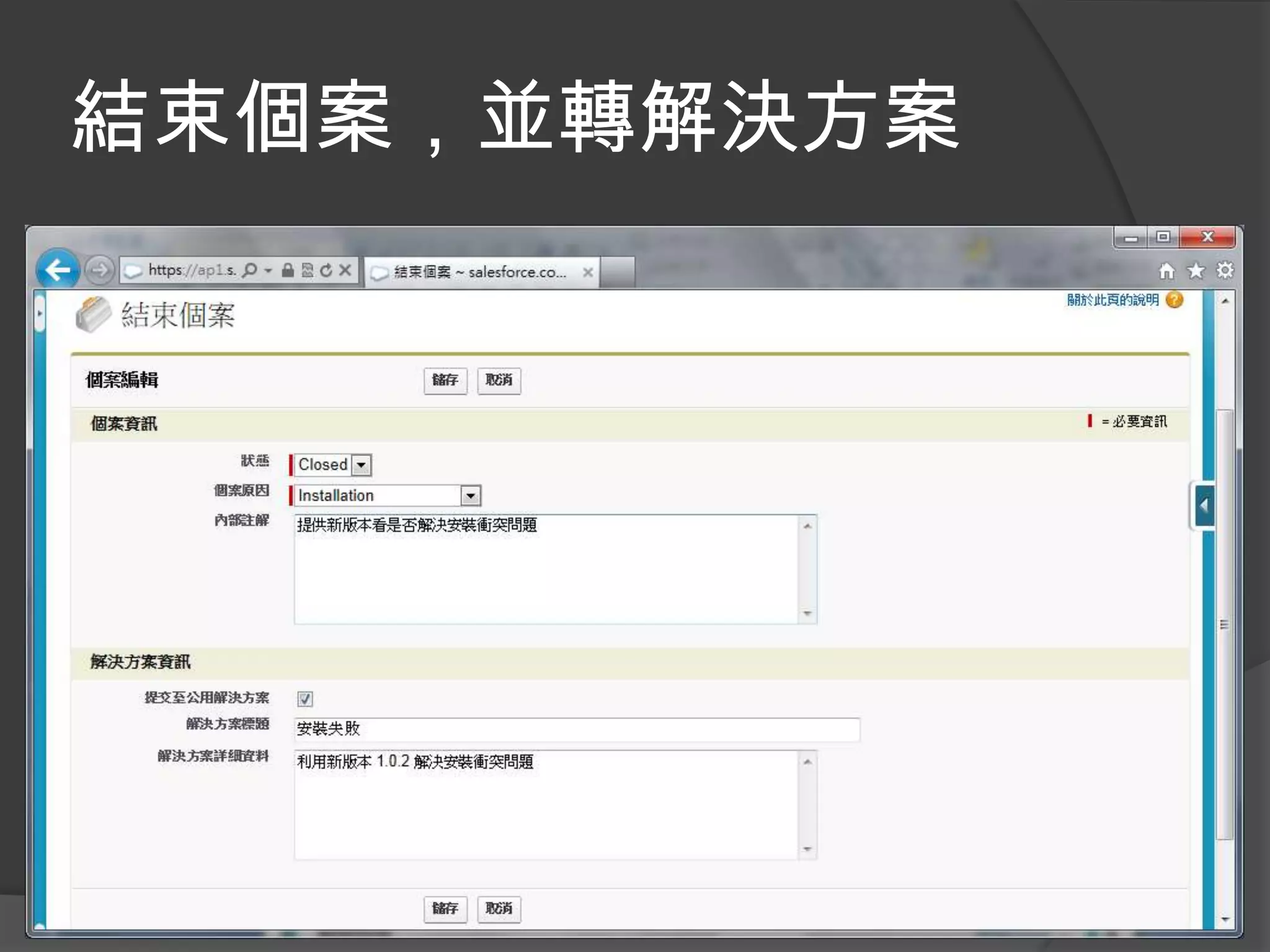Click page scrollbar down arrow
The width and height of the screenshot is (1270, 952).
point(1225,920)
